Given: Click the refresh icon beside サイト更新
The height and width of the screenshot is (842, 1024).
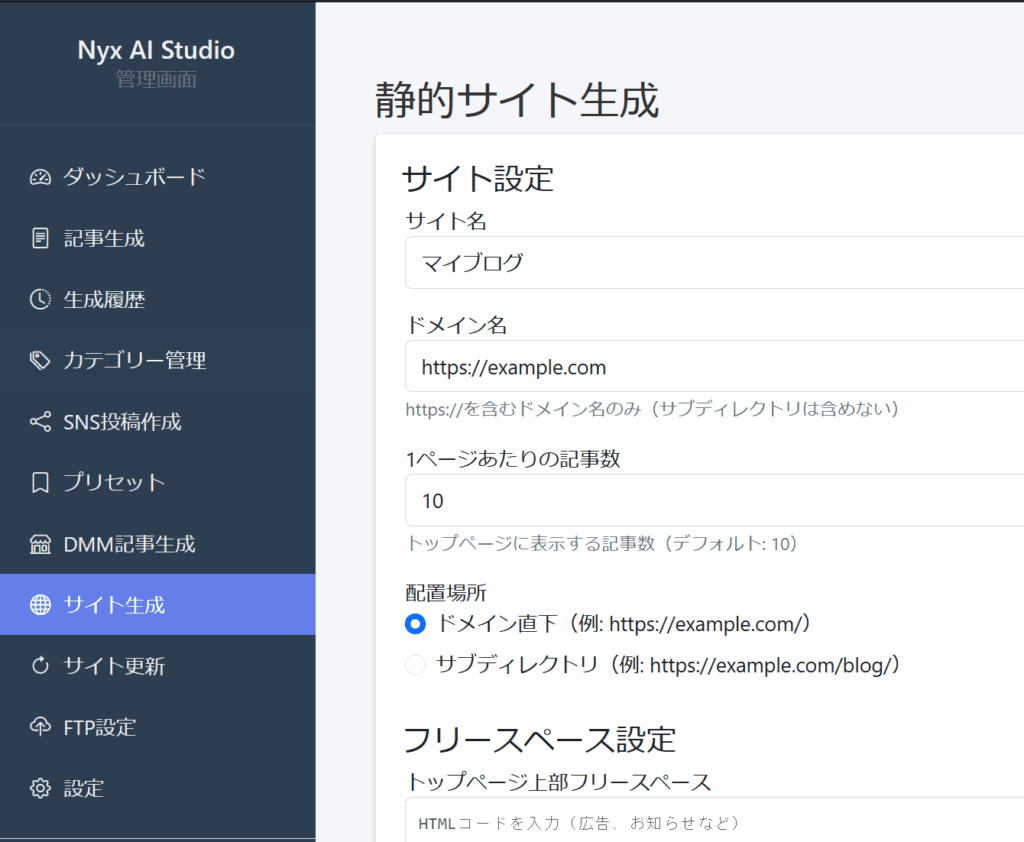Looking at the screenshot, I should pyautogui.click(x=40, y=666).
